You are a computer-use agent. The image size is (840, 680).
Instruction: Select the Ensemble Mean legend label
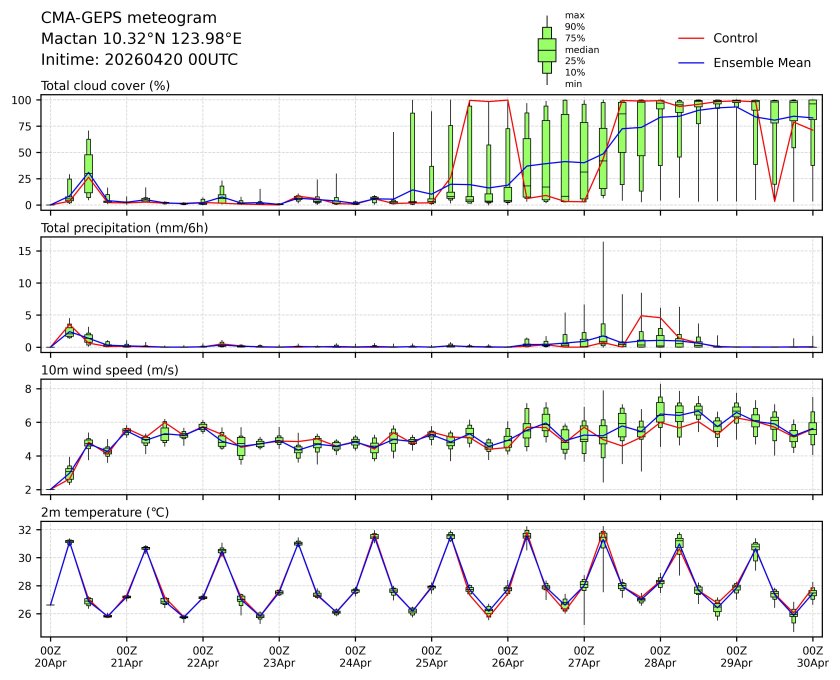(x=761, y=63)
